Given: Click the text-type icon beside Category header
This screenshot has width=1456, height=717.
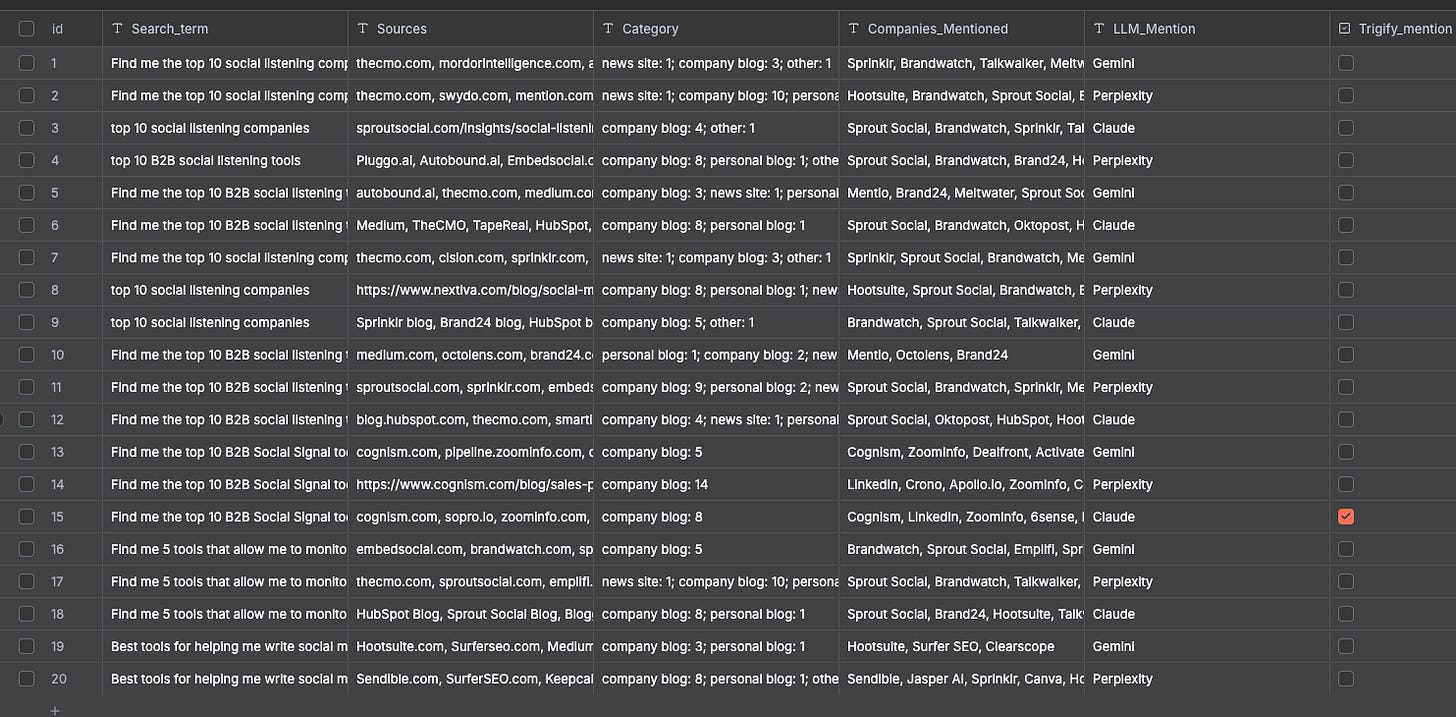Looking at the screenshot, I should pyautogui.click(x=609, y=29).
